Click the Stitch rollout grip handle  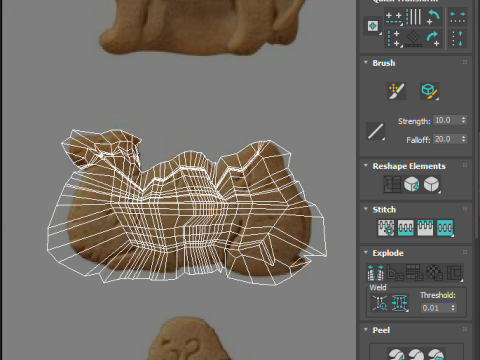point(465,209)
